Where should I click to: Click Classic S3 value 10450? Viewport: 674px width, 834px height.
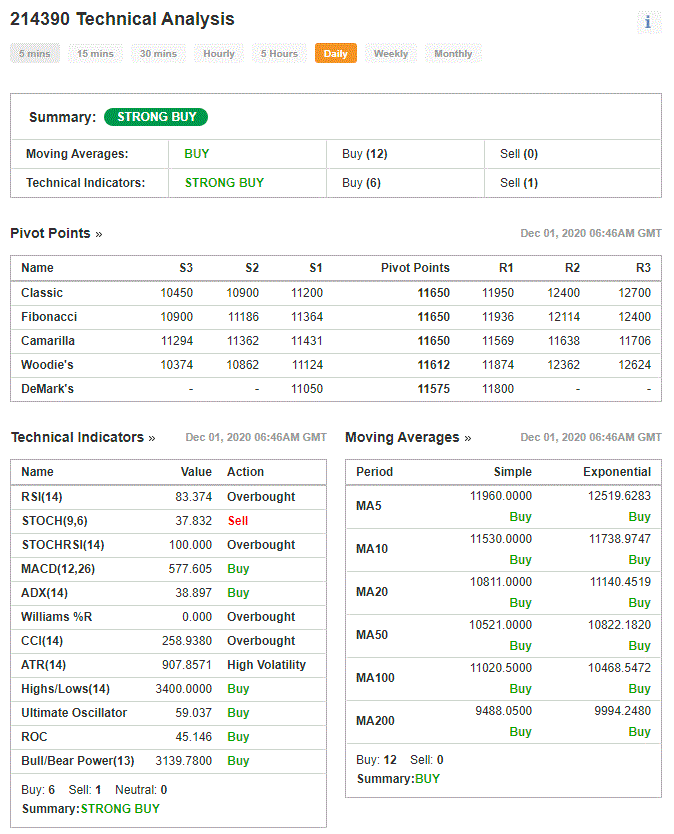(177, 293)
